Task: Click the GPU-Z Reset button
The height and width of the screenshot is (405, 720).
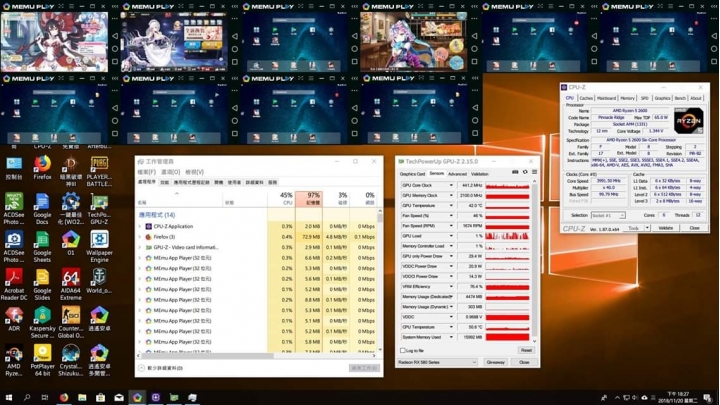Action: click(x=526, y=350)
